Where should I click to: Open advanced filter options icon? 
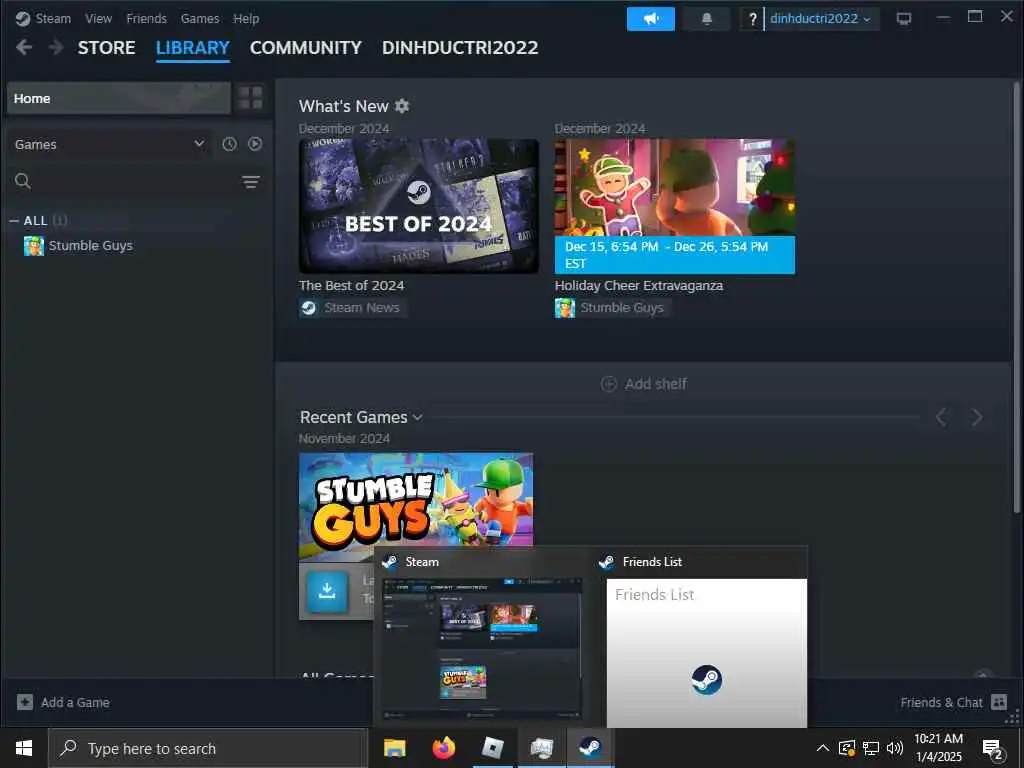click(x=251, y=182)
